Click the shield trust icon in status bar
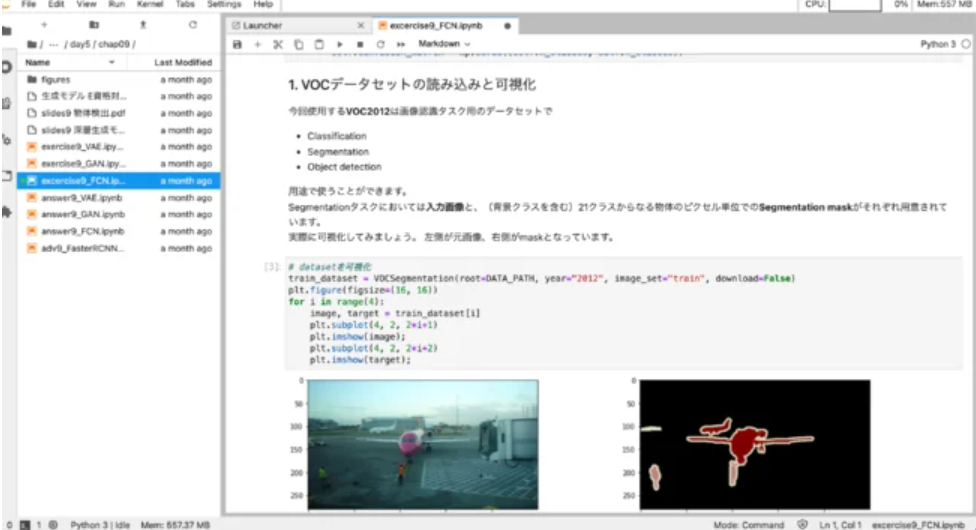The image size is (976, 530). (802, 524)
